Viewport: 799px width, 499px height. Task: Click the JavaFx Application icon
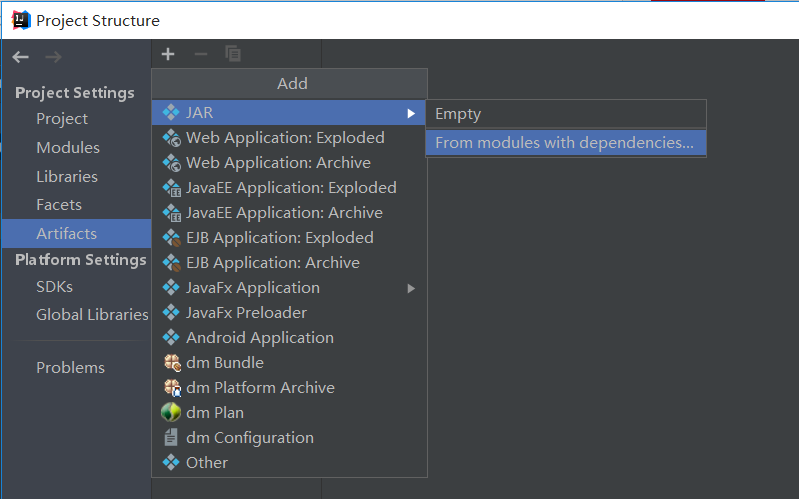pyautogui.click(x=171, y=287)
